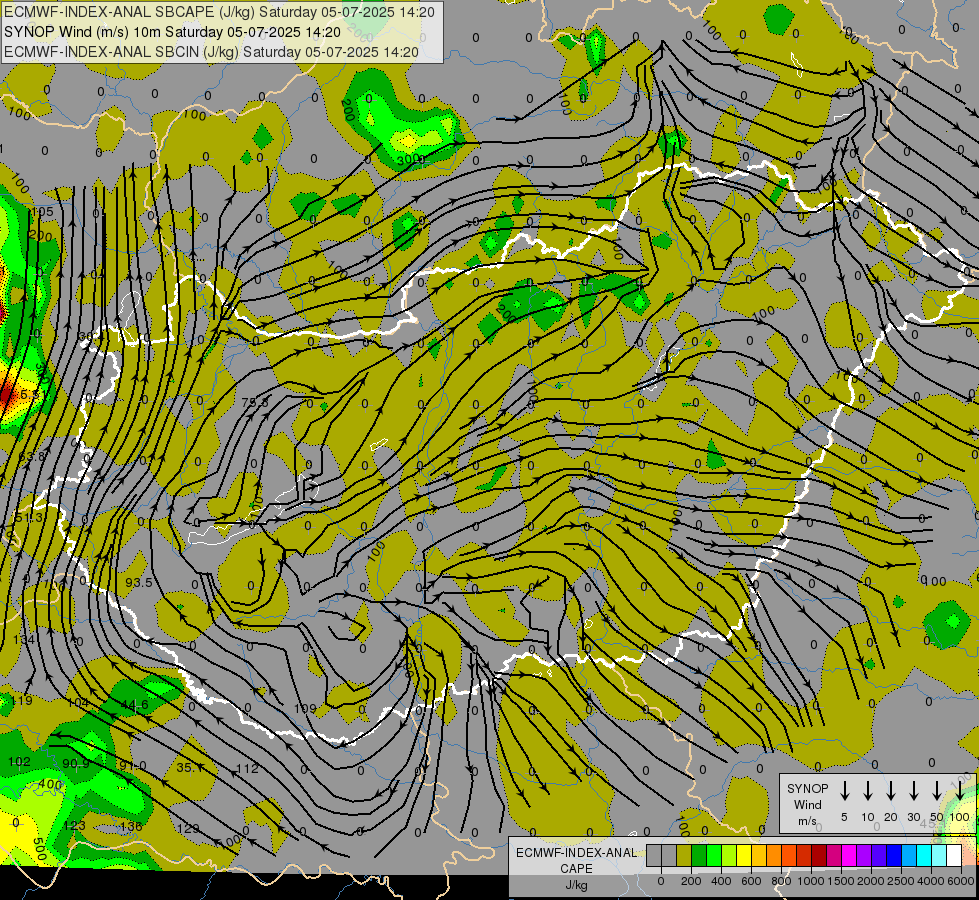Select the olive swatch in CAPE legend
The width and height of the screenshot is (979, 900).
(x=684, y=855)
